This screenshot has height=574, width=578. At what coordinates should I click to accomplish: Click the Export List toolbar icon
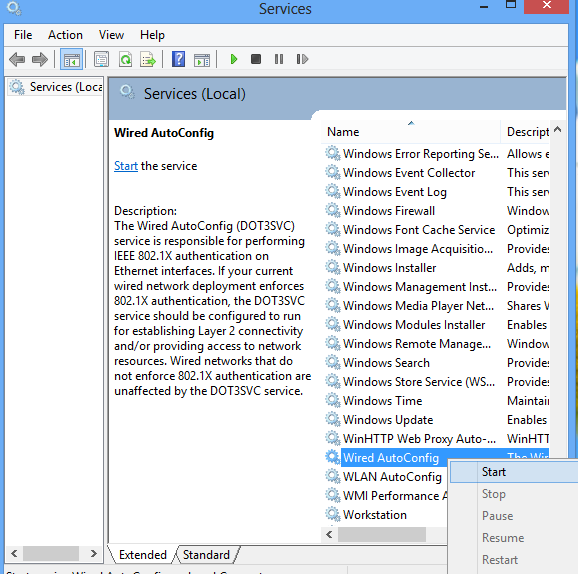pyautogui.click(x=148, y=59)
